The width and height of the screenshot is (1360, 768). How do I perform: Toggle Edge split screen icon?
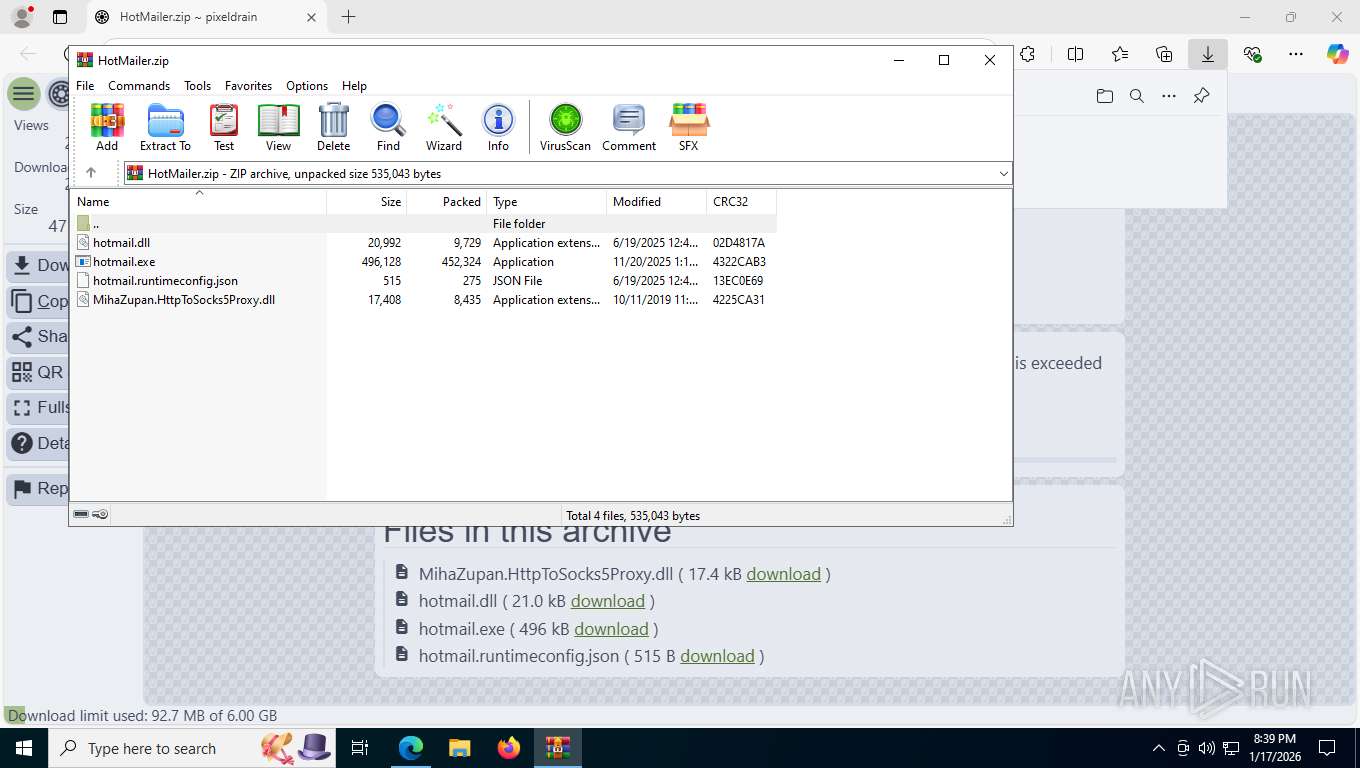1076,54
